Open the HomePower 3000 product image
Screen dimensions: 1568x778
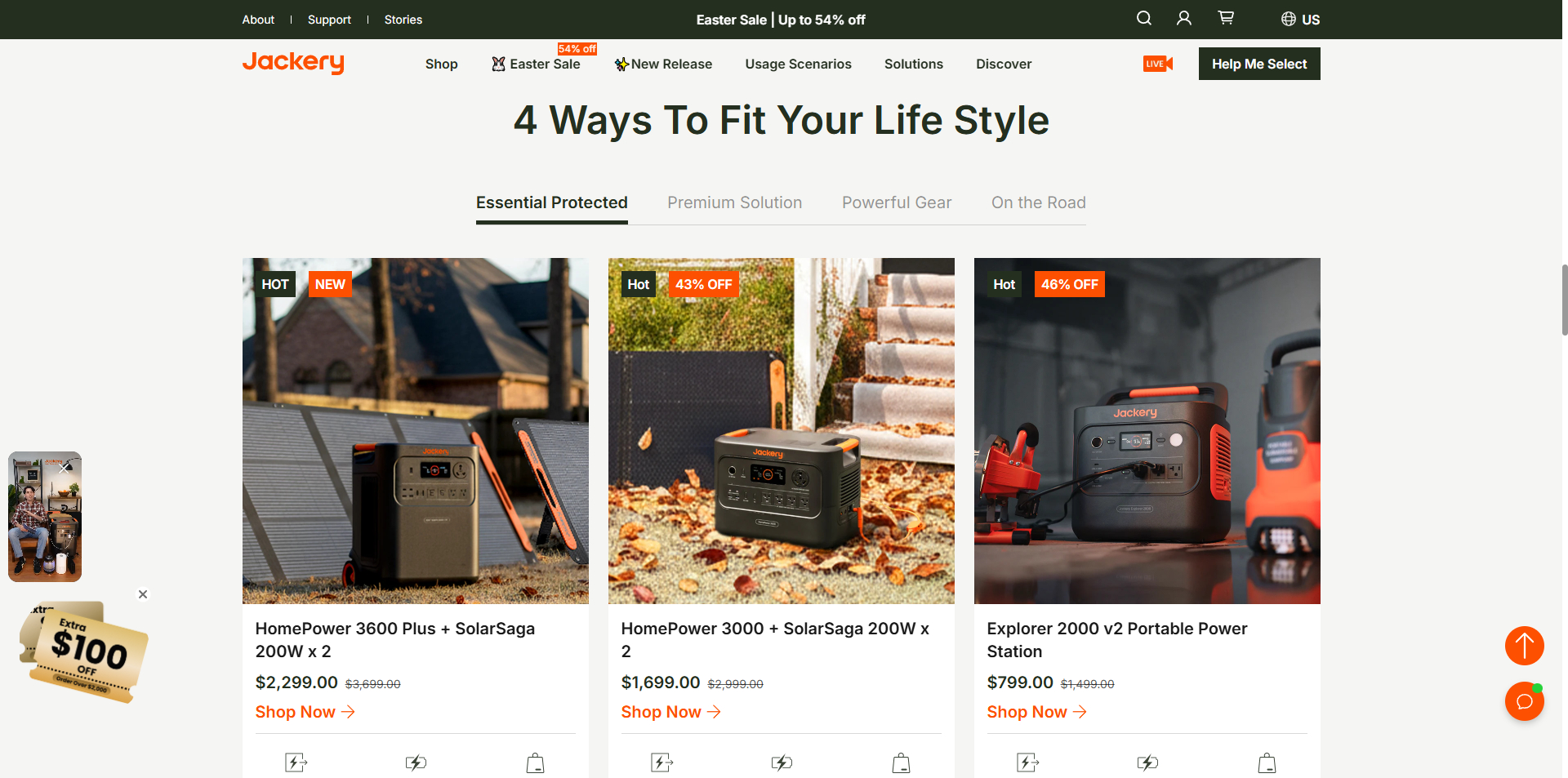point(782,431)
